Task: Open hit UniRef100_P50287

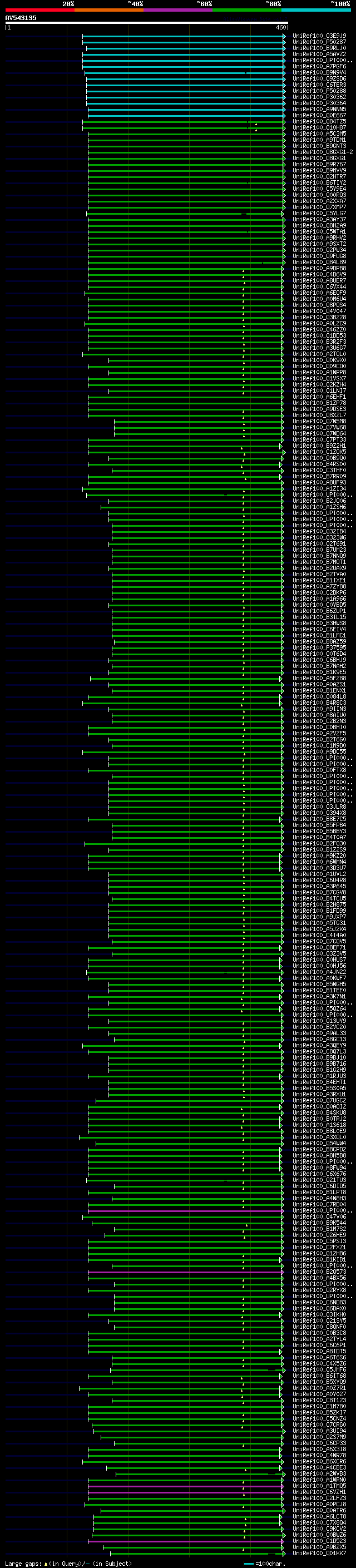Action: tap(319, 42)
